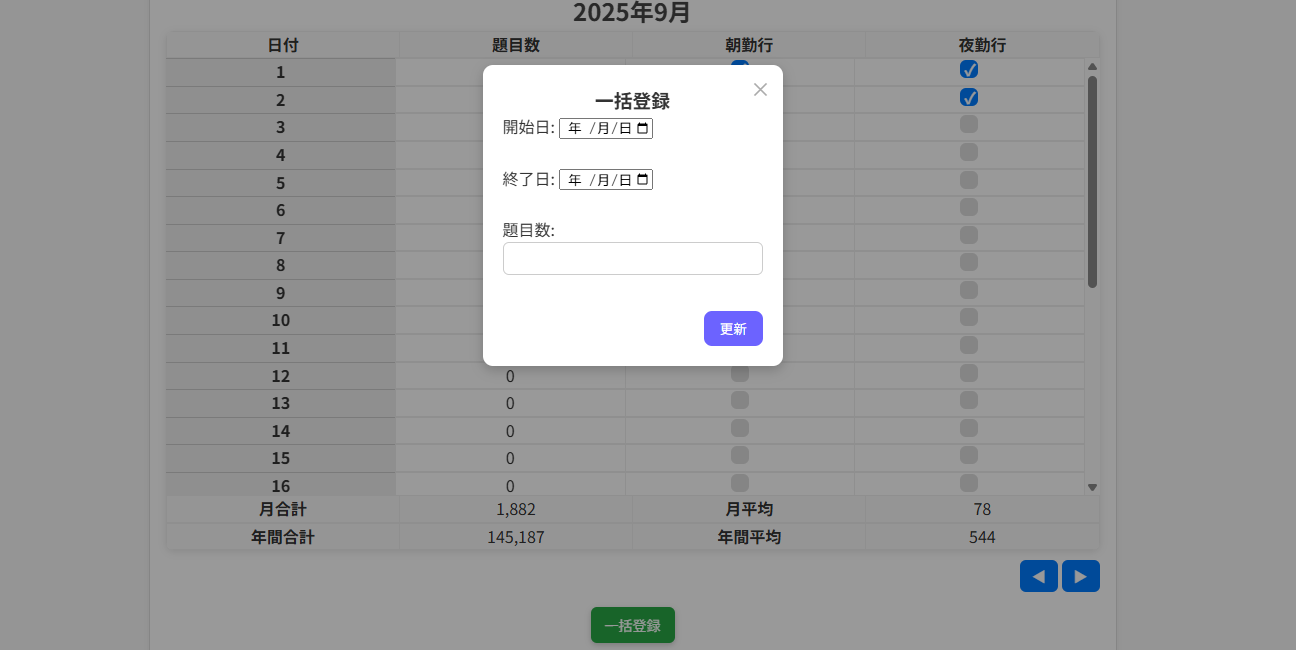
Task: Check 夜勤行 for day 15
Action: pos(969,455)
